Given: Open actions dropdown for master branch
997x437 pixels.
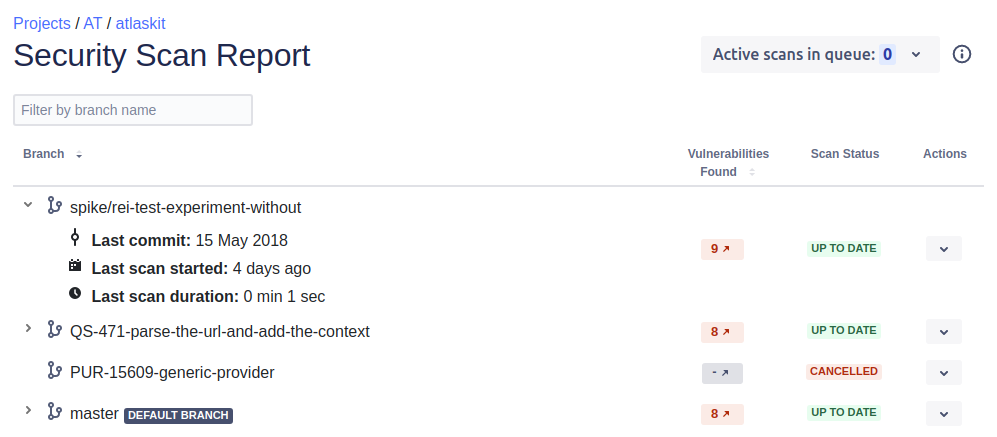Looking at the screenshot, I should click(x=943, y=413).
